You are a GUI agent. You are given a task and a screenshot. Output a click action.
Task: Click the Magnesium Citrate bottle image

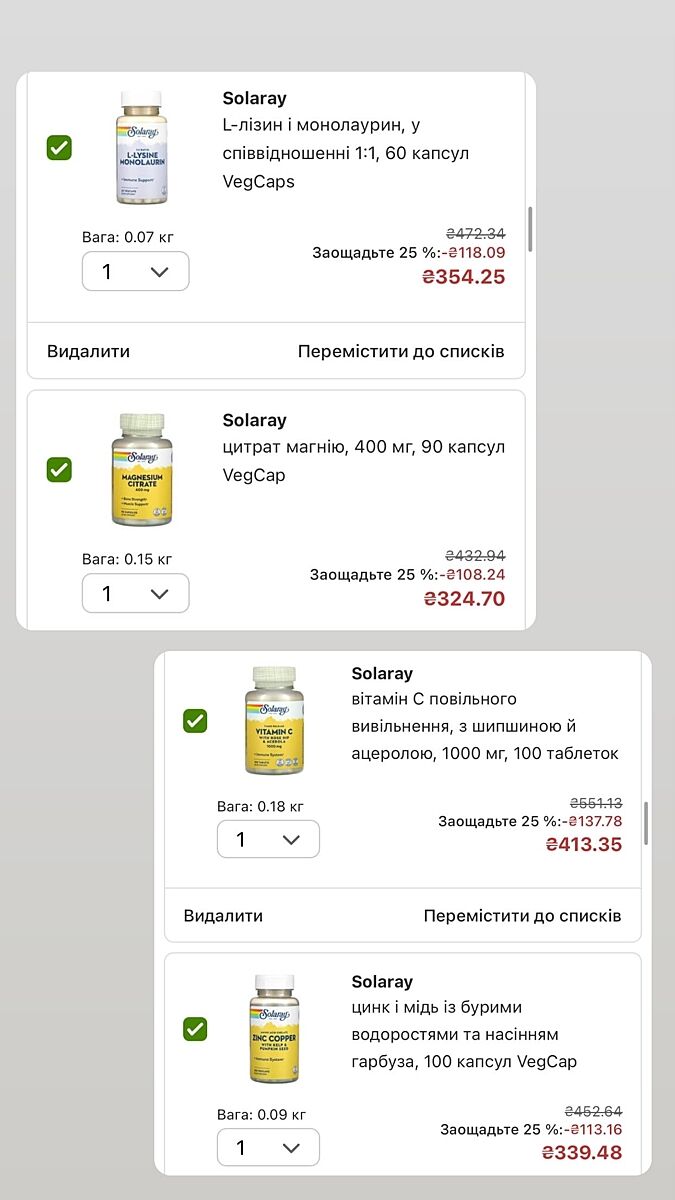point(141,470)
